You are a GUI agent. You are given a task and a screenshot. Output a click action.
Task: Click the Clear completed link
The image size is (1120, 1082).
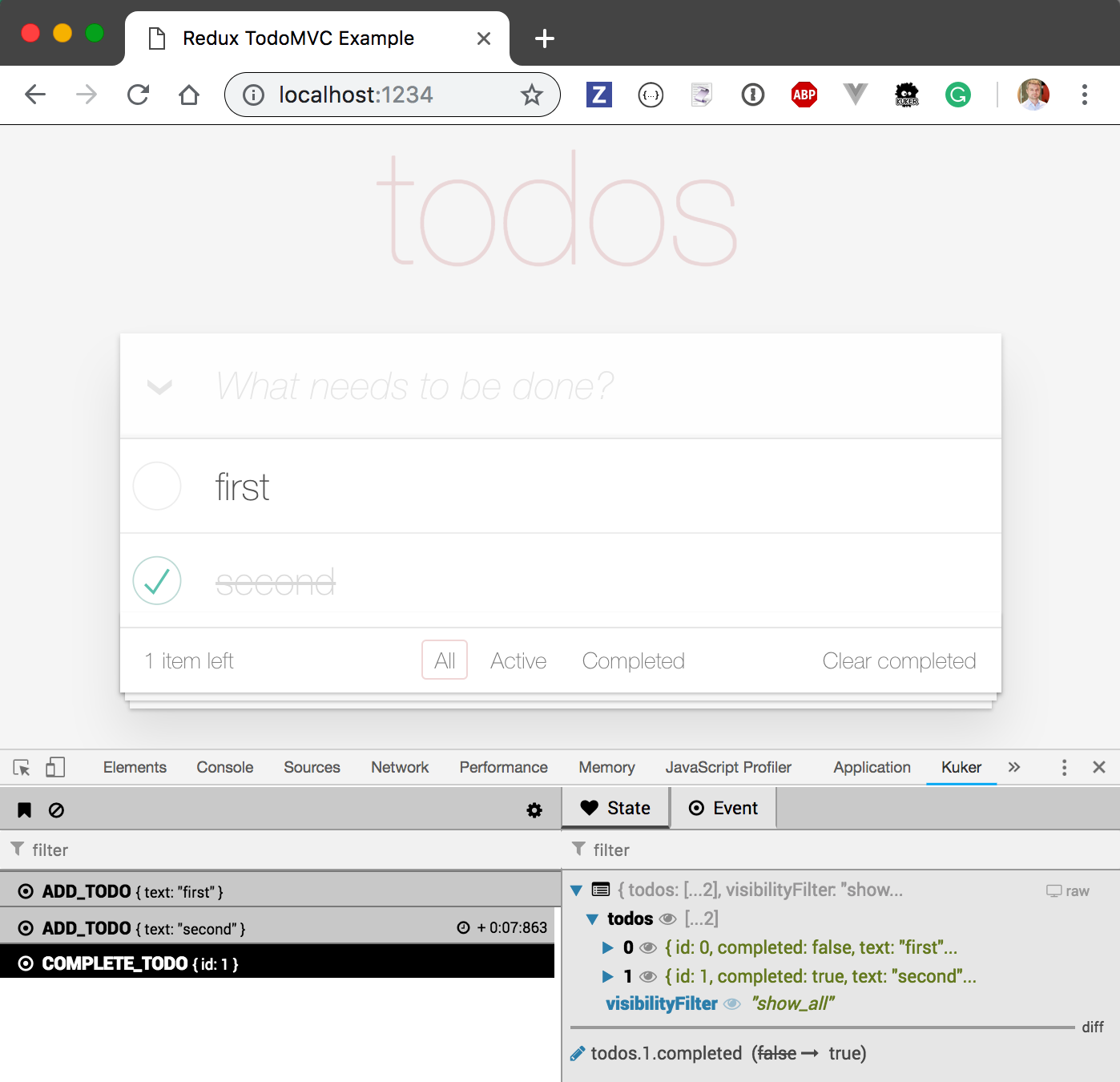899,661
